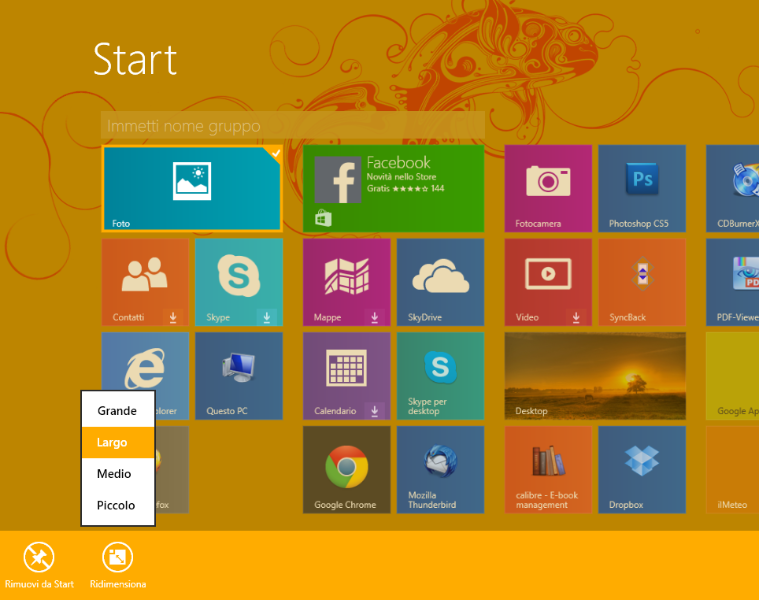Open Mozilla Thunderbird tile
The height and width of the screenshot is (600, 759).
click(440, 470)
